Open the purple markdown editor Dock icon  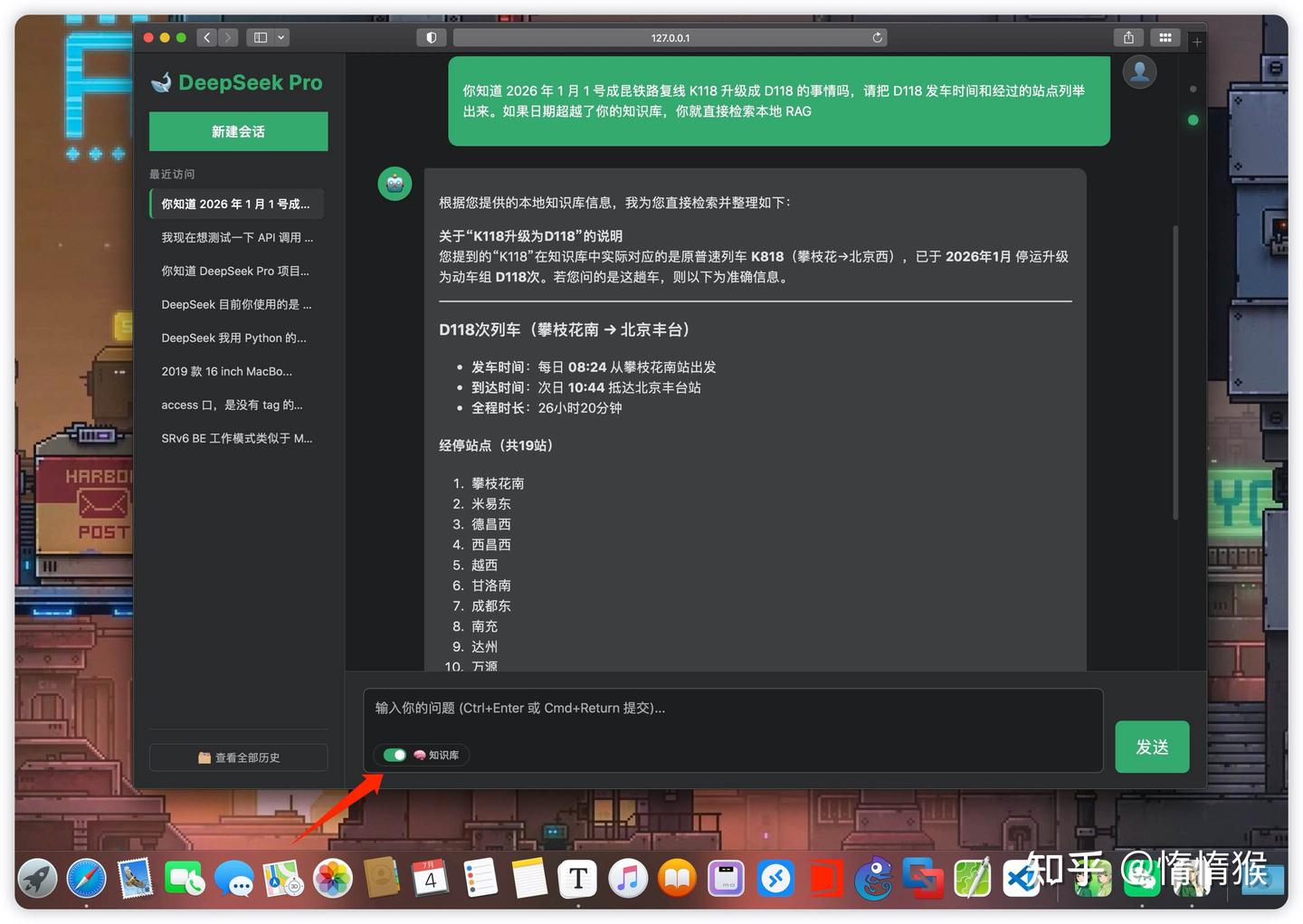click(x=727, y=878)
